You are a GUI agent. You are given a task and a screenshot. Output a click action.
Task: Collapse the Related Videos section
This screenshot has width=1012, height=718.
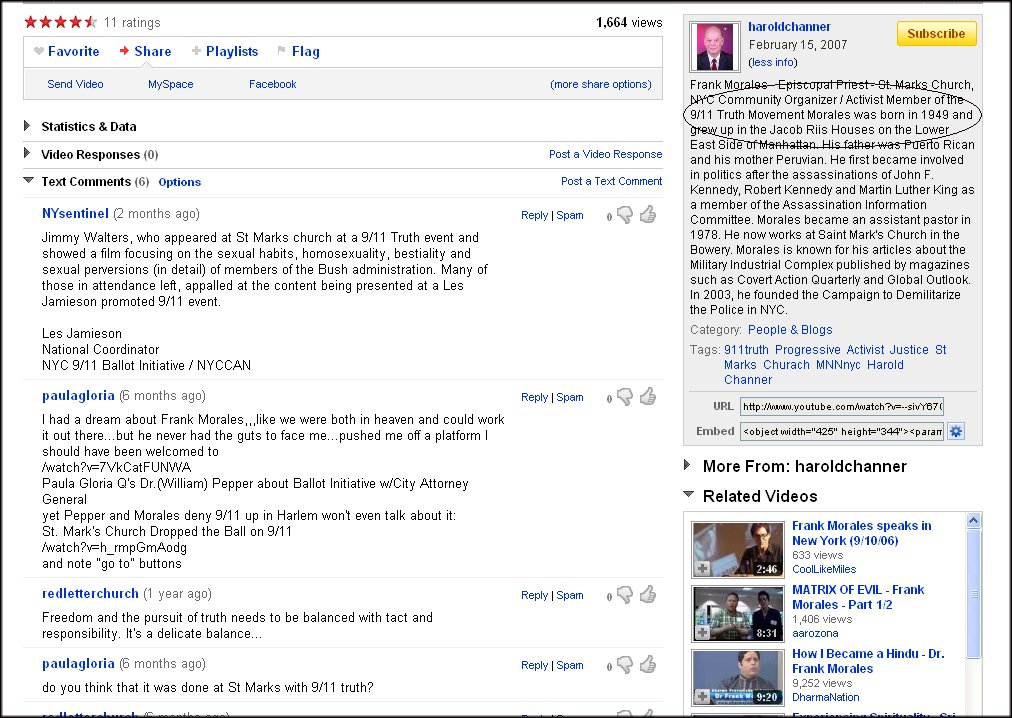pos(689,495)
